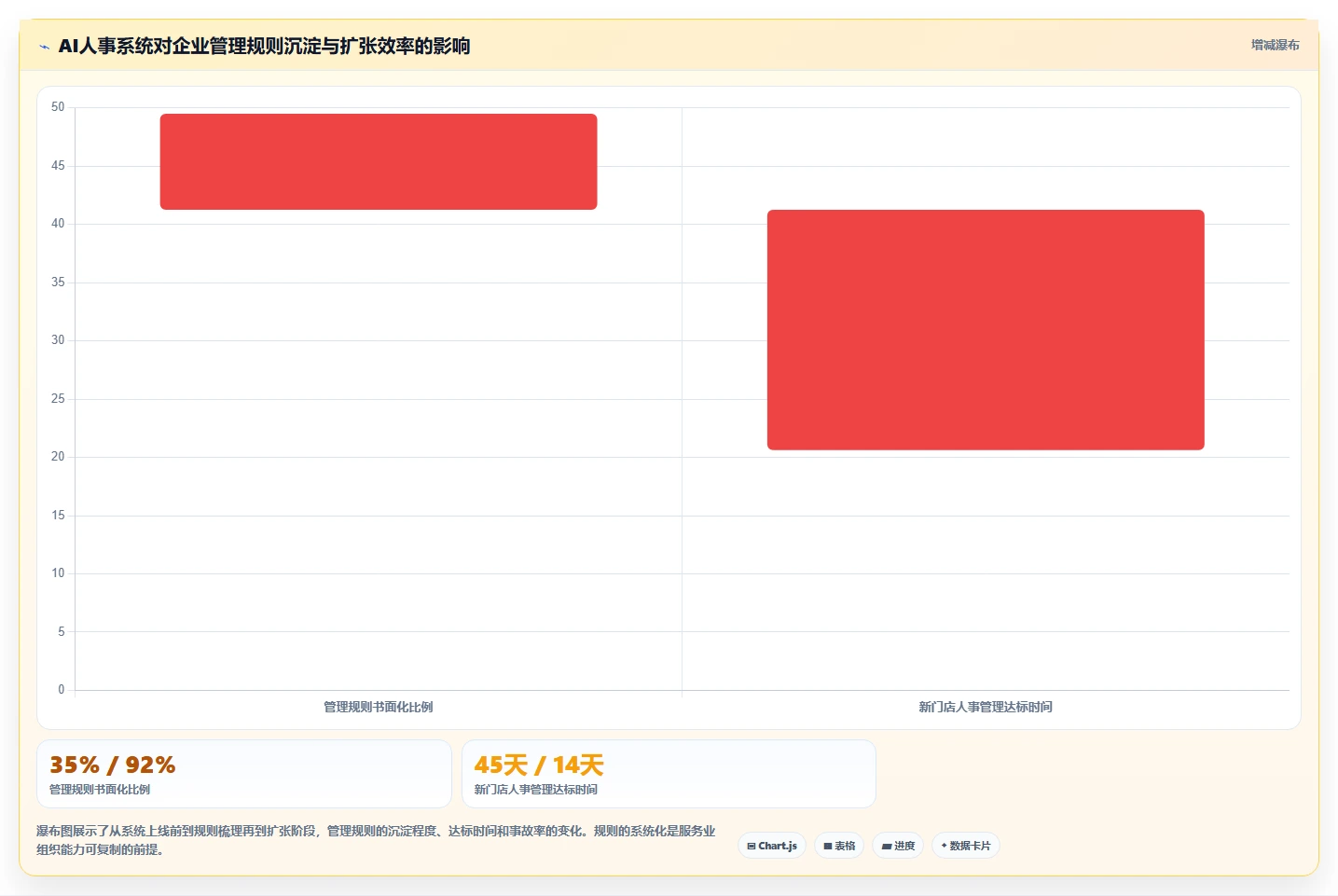Viewport: 1338px width, 896px height.
Task: Select the 进度 tag pill
Action: pyautogui.click(x=898, y=846)
